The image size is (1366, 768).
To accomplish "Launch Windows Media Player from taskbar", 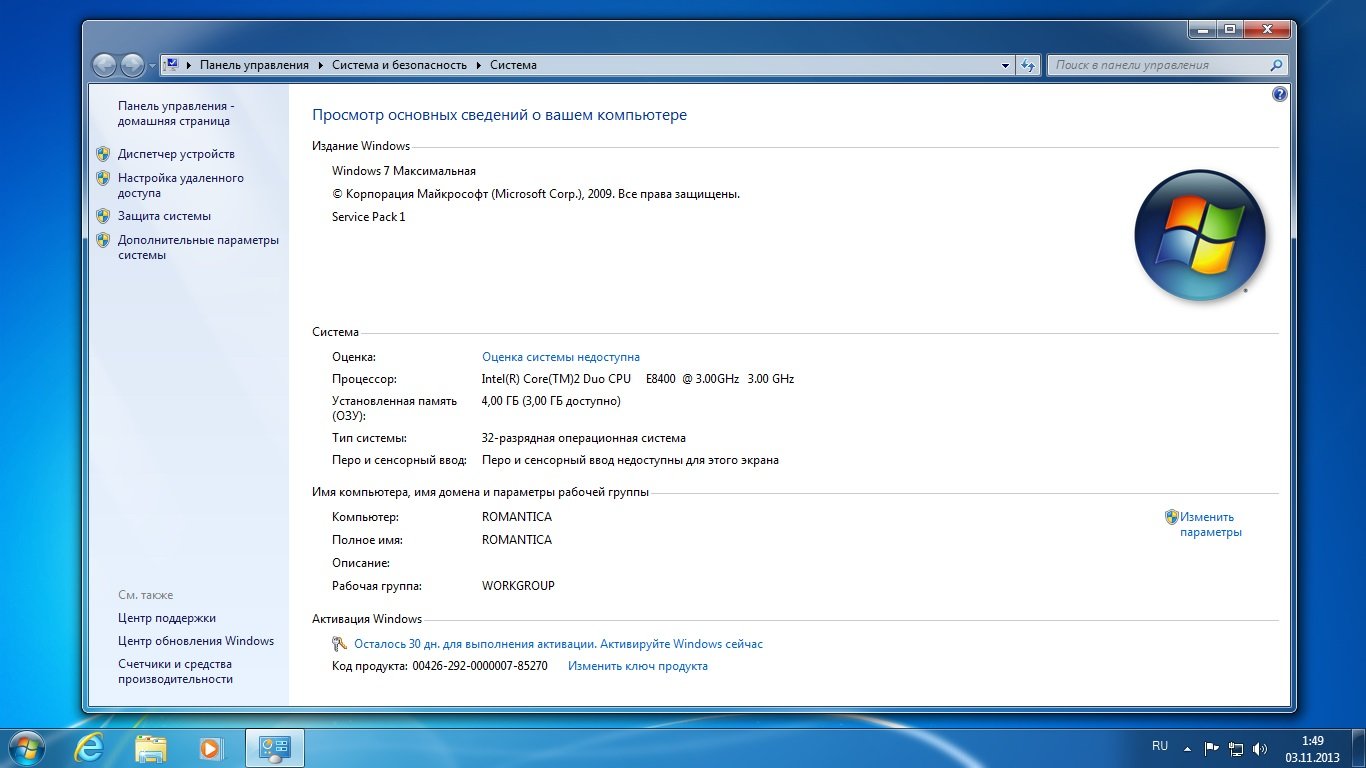I will coord(211,748).
